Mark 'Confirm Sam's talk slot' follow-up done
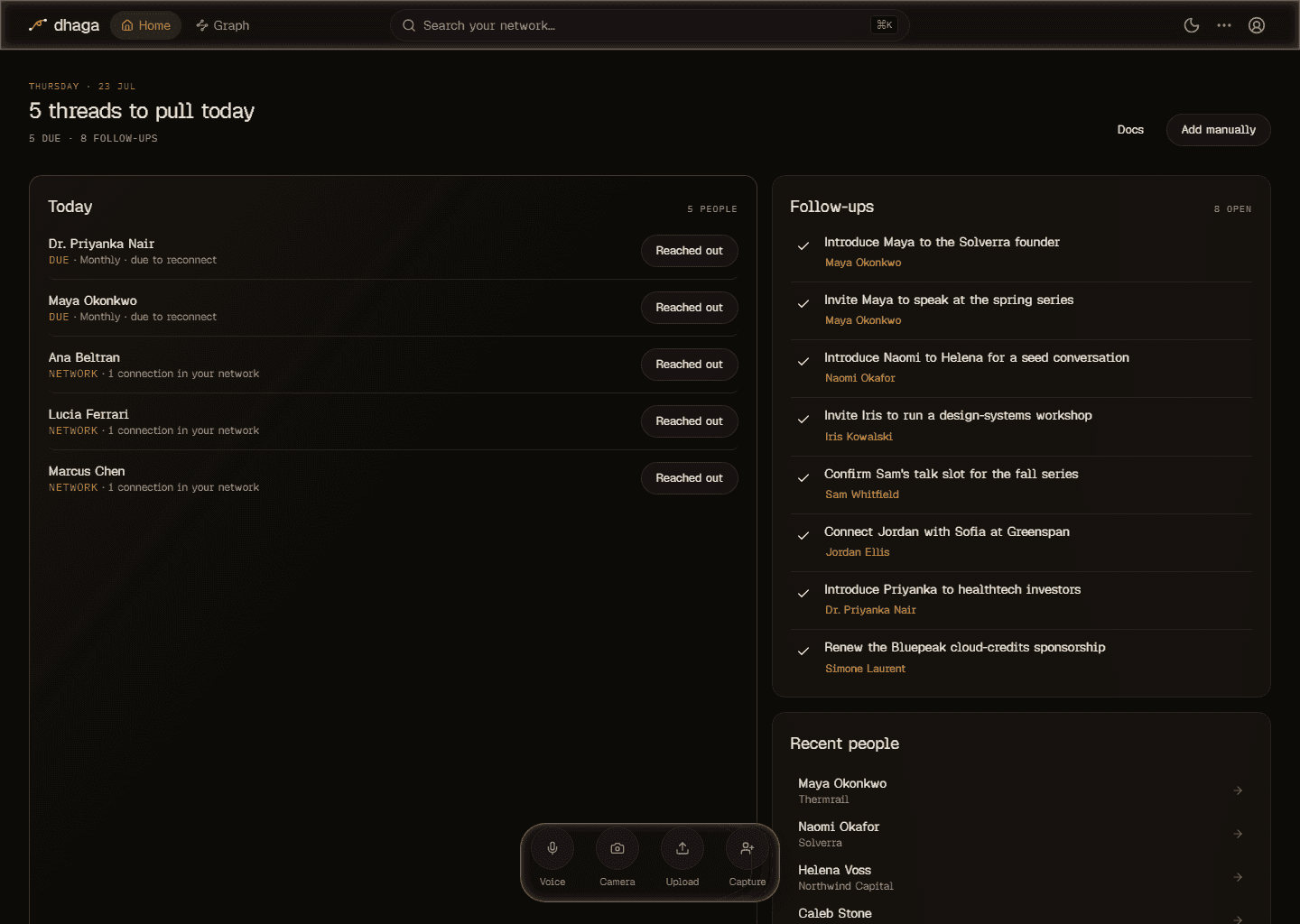 click(803, 477)
